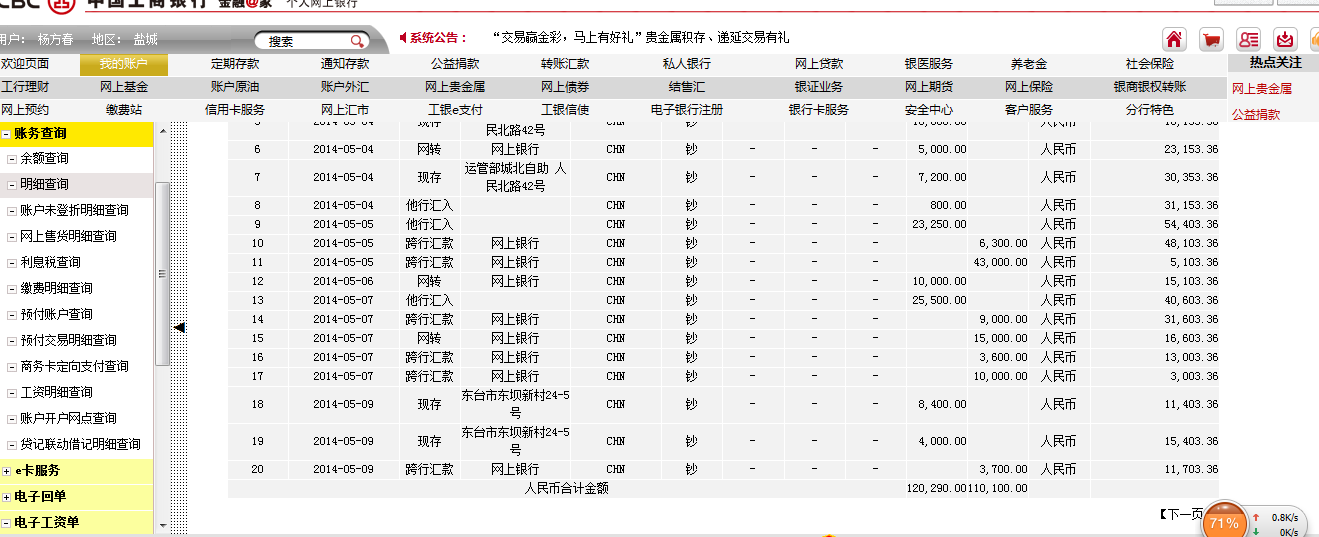This screenshot has width=1319, height=537.
Task: Collapse sidebar with the black arrow
Action: click(x=179, y=327)
